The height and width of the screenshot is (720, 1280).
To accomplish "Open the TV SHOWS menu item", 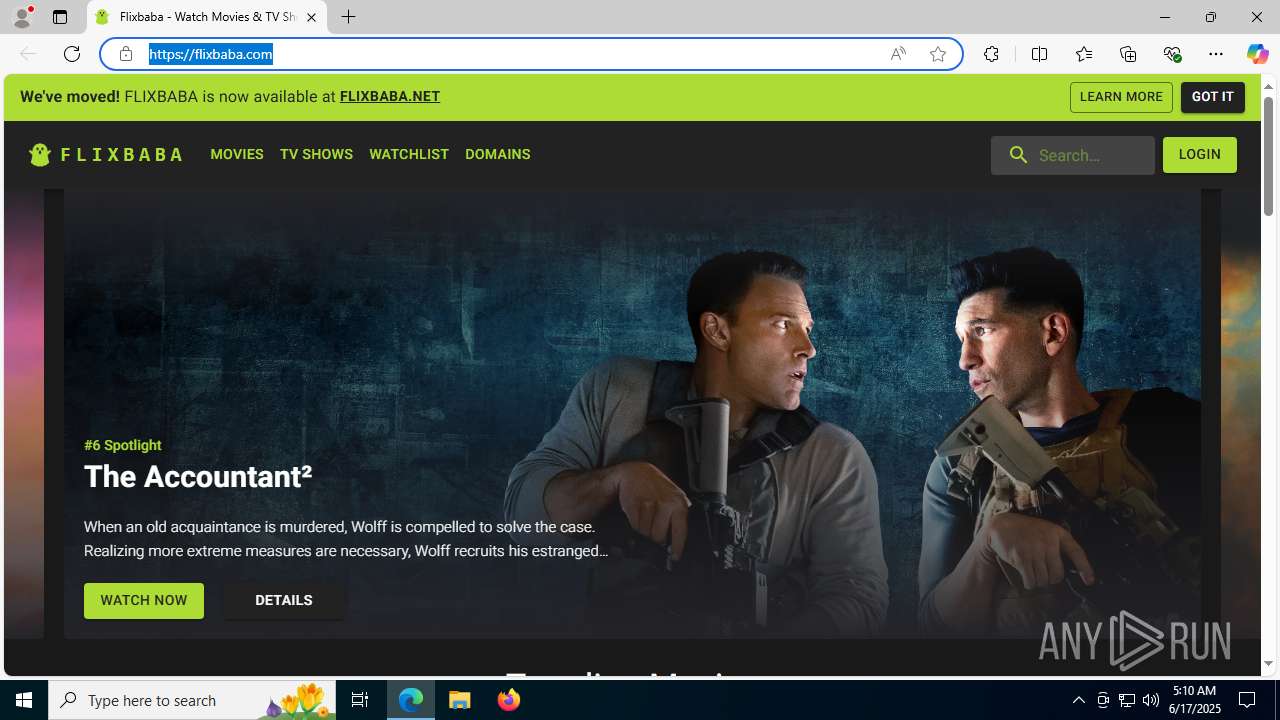I will (x=316, y=154).
